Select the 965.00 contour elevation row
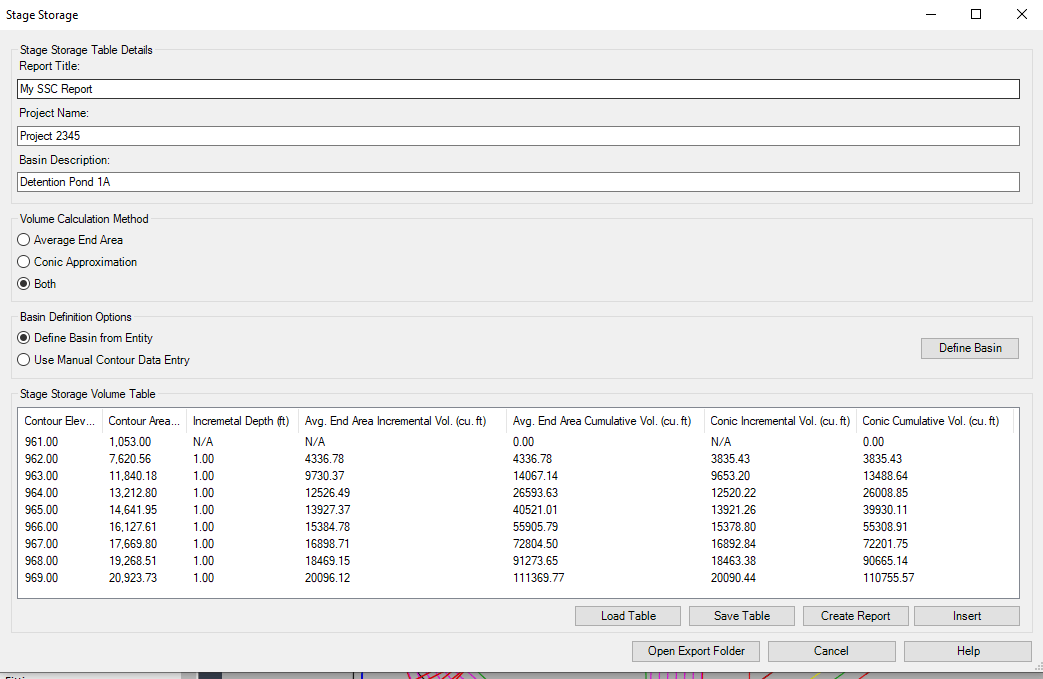1043x679 pixels. click(40, 510)
